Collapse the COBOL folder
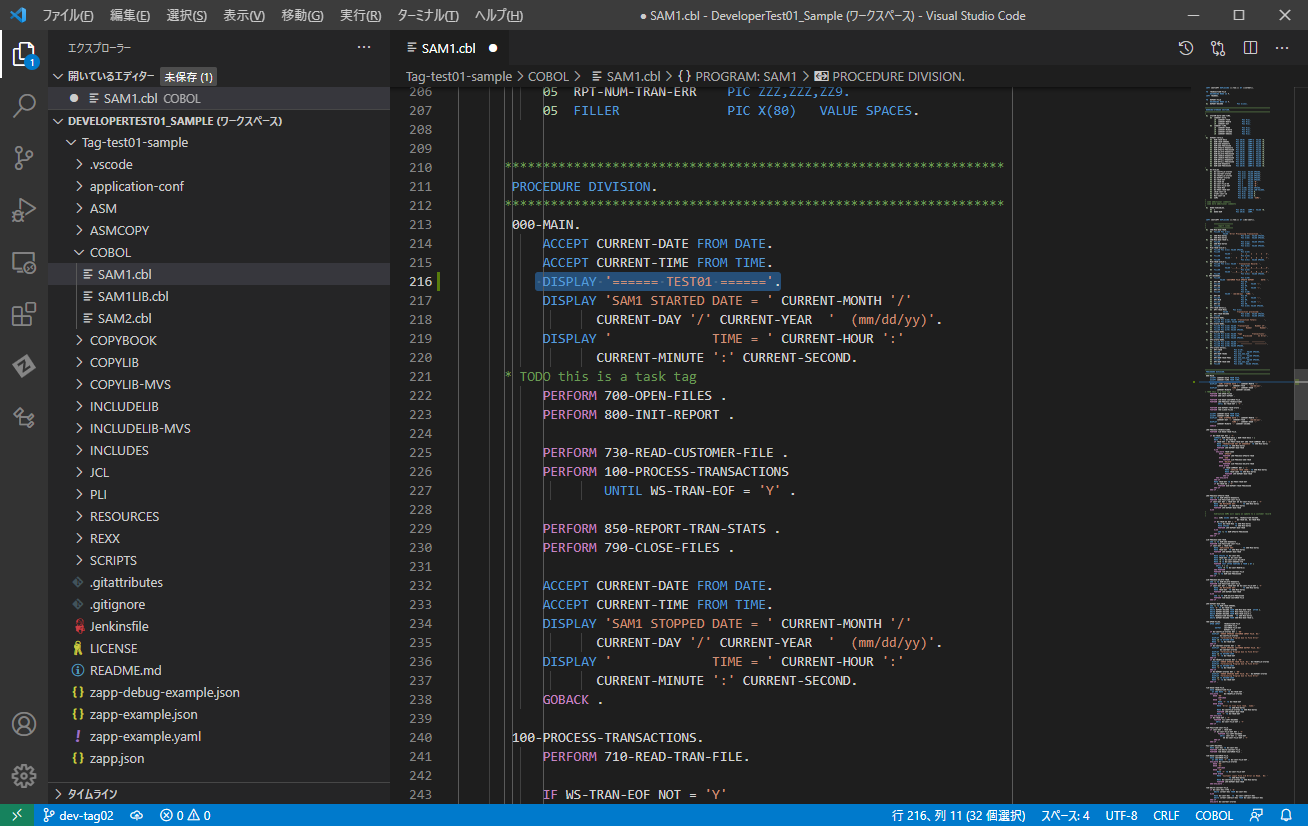 pos(110,252)
